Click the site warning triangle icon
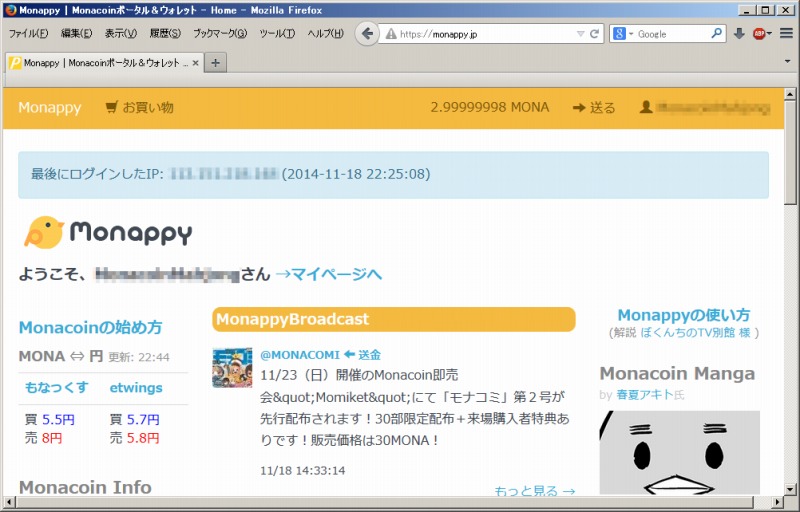The height and width of the screenshot is (512, 800). [x=391, y=34]
